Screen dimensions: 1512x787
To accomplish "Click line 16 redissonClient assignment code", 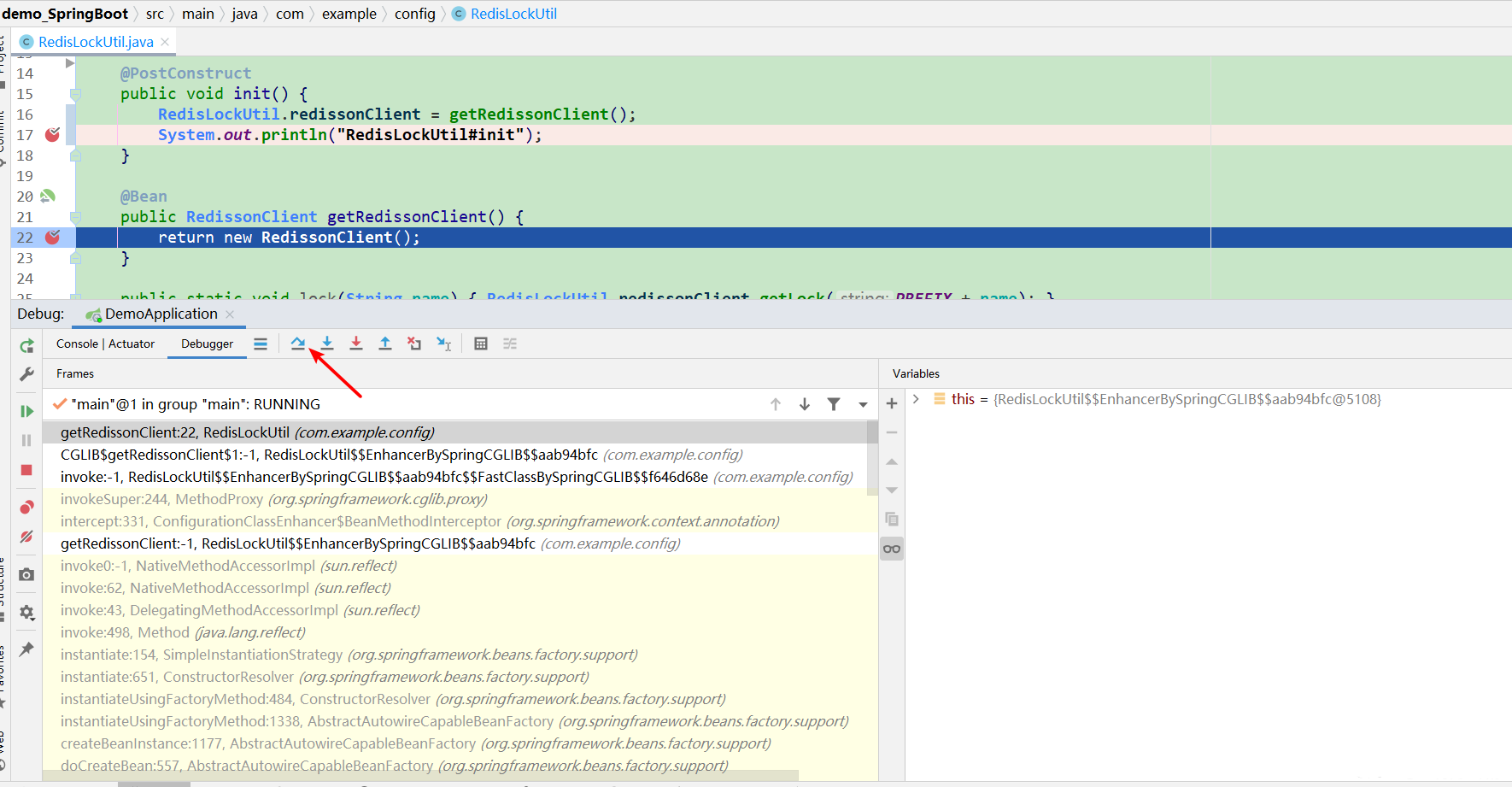I will click(x=396, y=115).
